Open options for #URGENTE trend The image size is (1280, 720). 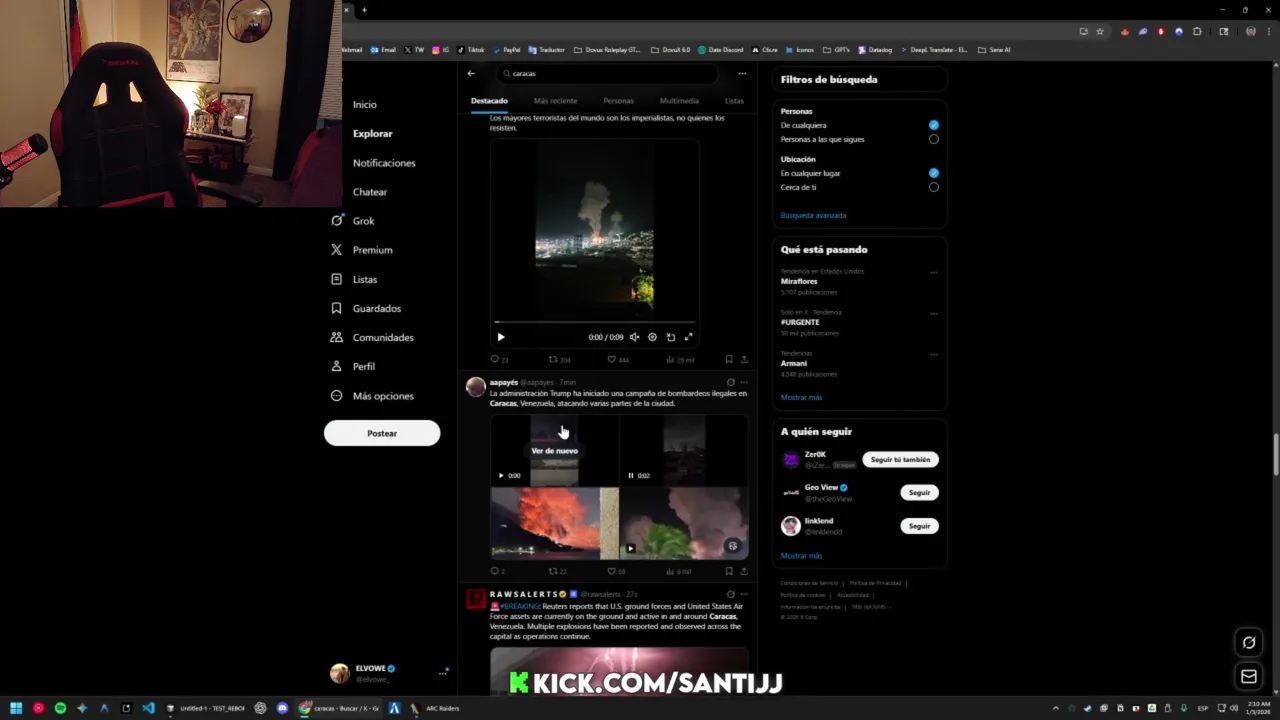coord(934,313)
